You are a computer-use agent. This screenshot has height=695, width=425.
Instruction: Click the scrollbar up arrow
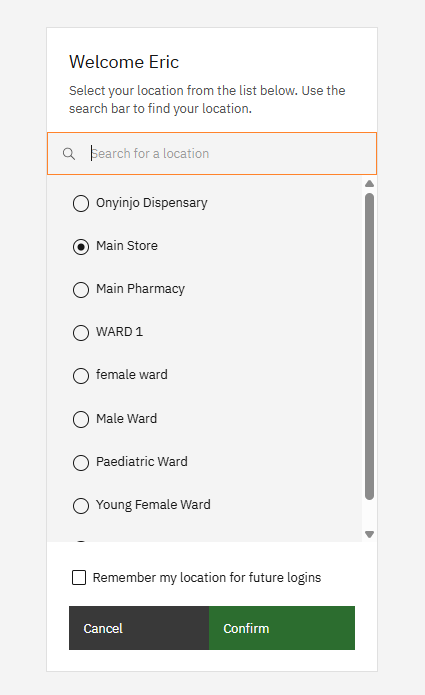(369, 184)
